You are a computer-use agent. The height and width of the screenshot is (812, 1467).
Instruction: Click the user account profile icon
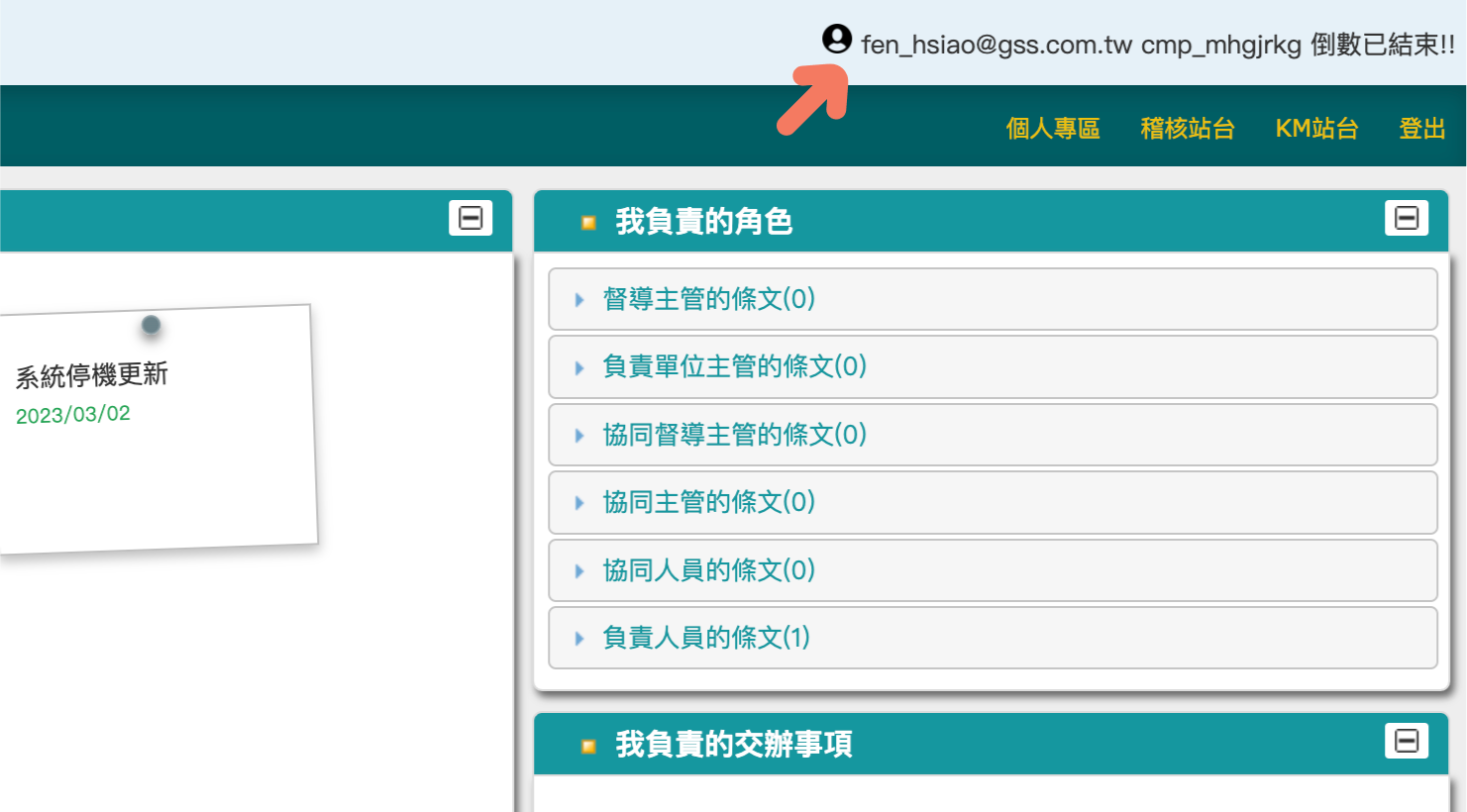click(x=837, y=40)
